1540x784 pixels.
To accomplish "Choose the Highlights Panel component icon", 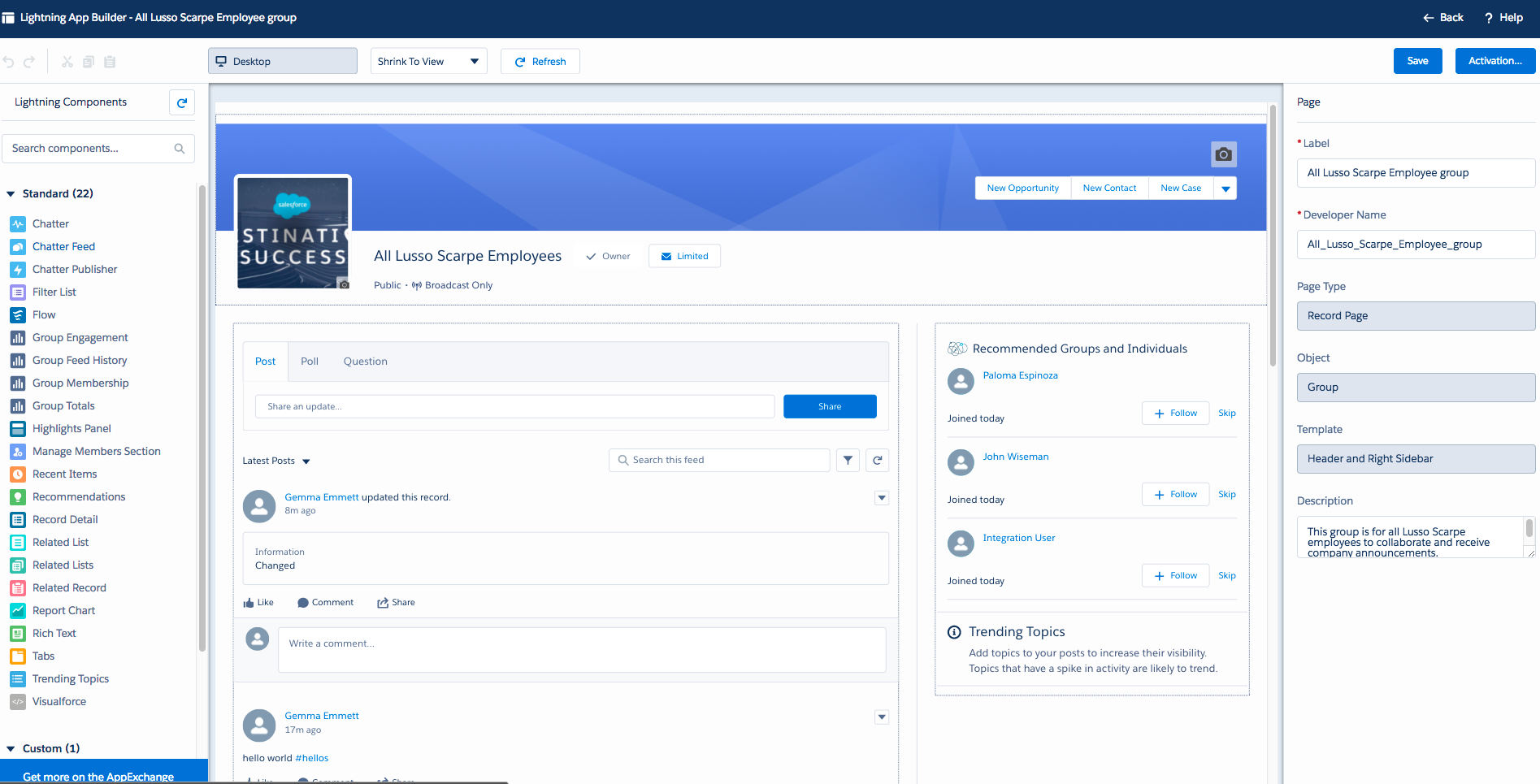I will coord(18,429).
